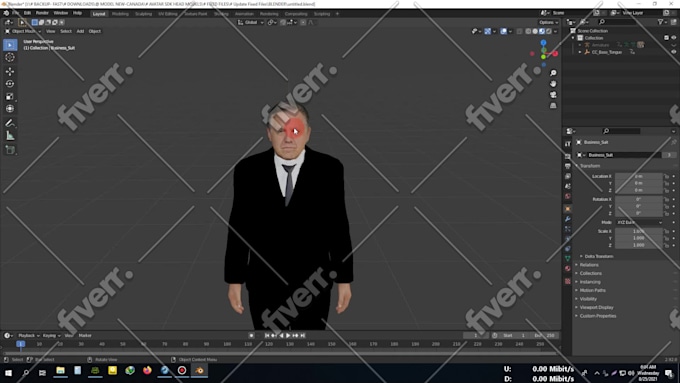Viewport: 680px width, 383px height.
Task: Switch to wireframe shading mode
Action: click(528, 31)
